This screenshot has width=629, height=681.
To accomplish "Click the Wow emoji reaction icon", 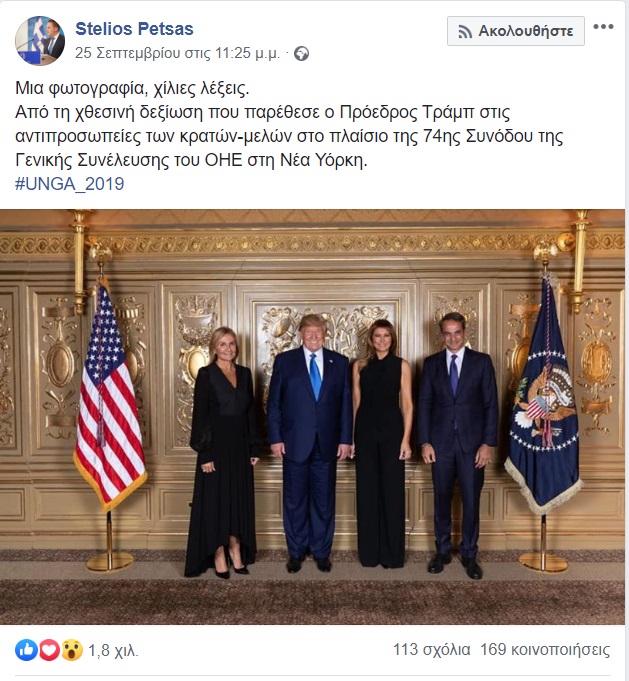I will (70, 650).
